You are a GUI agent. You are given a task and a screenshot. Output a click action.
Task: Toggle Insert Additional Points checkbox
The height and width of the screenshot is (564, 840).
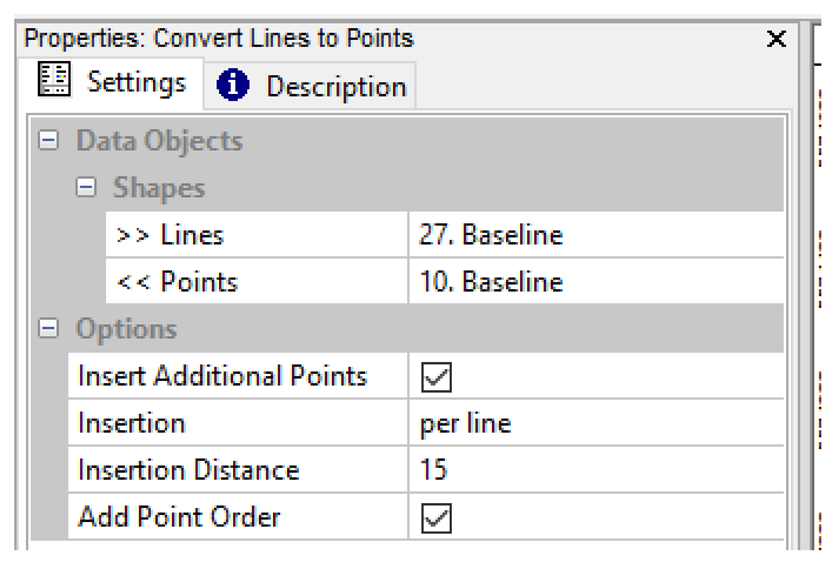[x=437, y=377]
